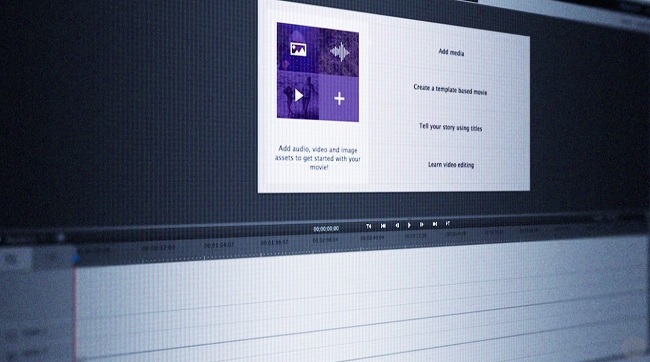
Task: Click the video play icon tile
Action: [298, 95]
